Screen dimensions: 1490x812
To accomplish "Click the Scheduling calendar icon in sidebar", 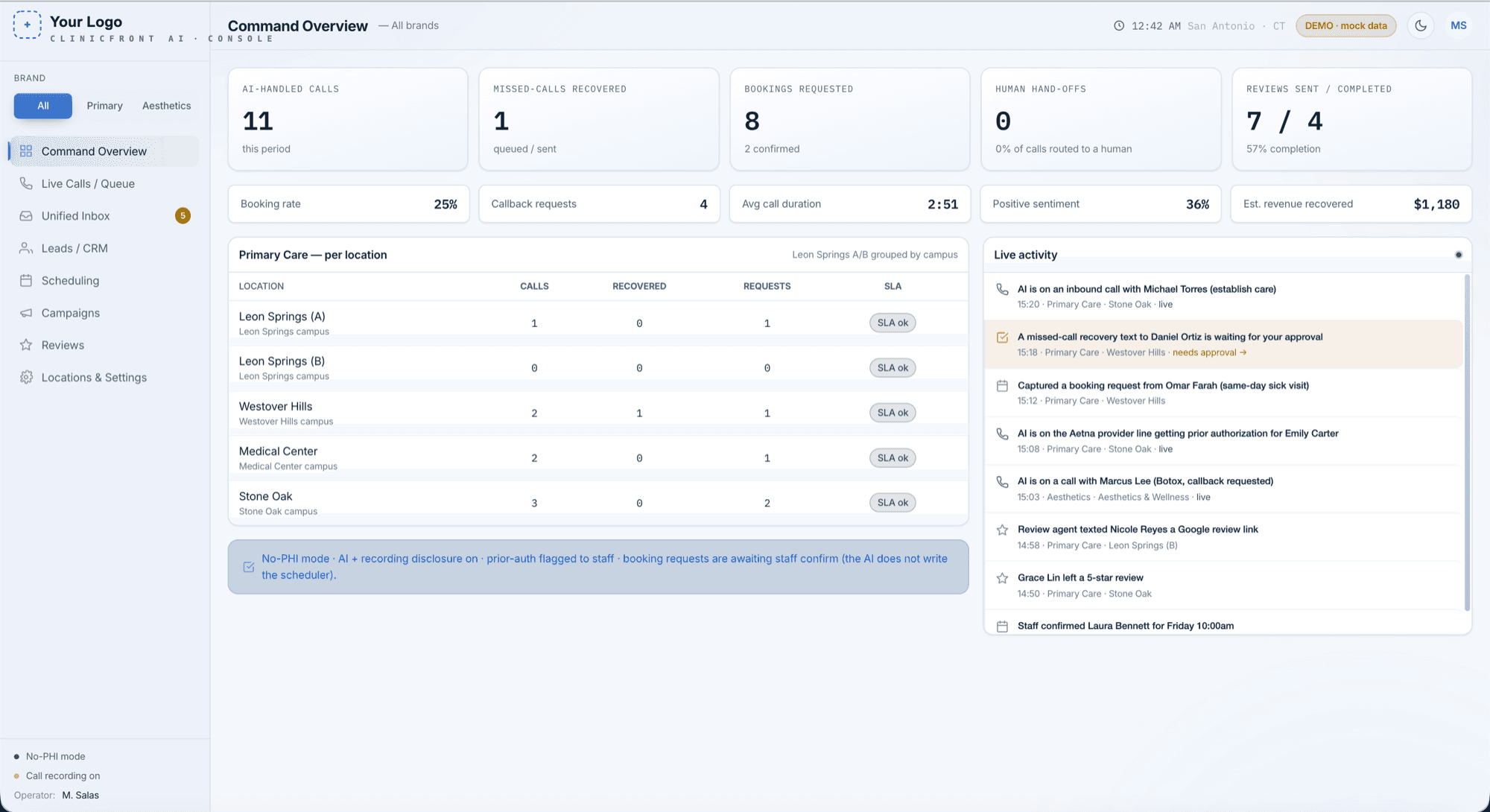I will (x=26, y=281).
